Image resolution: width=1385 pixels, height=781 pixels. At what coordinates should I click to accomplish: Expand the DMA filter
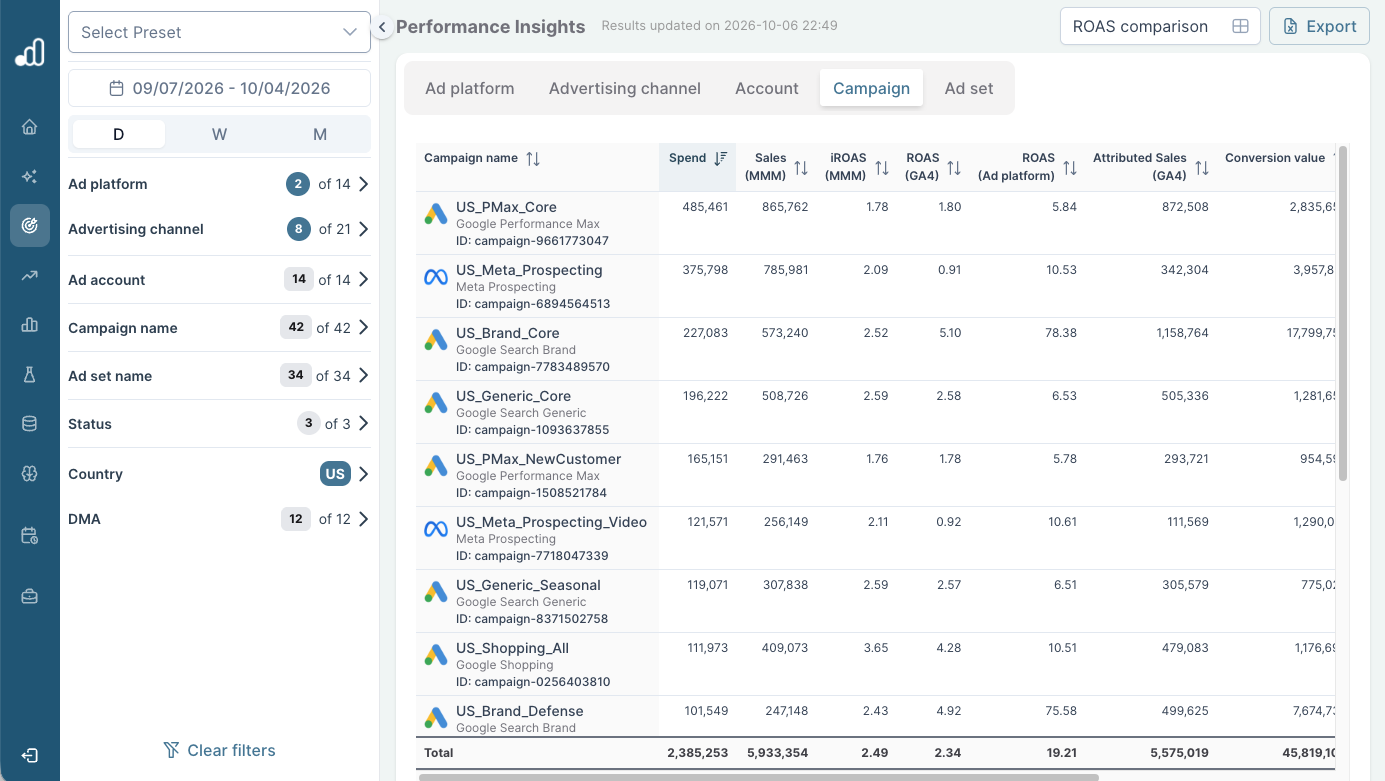(x=219, y=519)
